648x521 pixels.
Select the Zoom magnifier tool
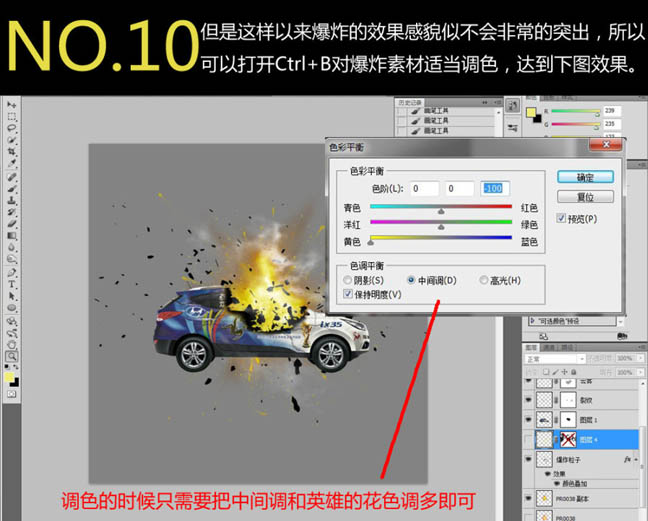coord(12,356)
